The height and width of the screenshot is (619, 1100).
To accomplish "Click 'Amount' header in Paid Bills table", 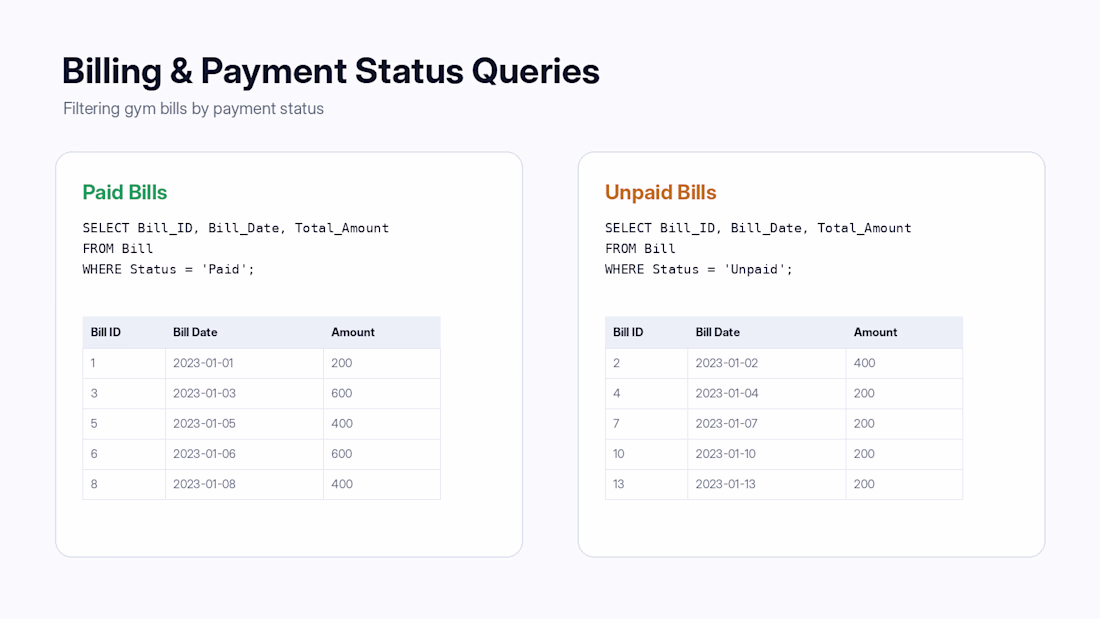I will click(x=353, y=333).
